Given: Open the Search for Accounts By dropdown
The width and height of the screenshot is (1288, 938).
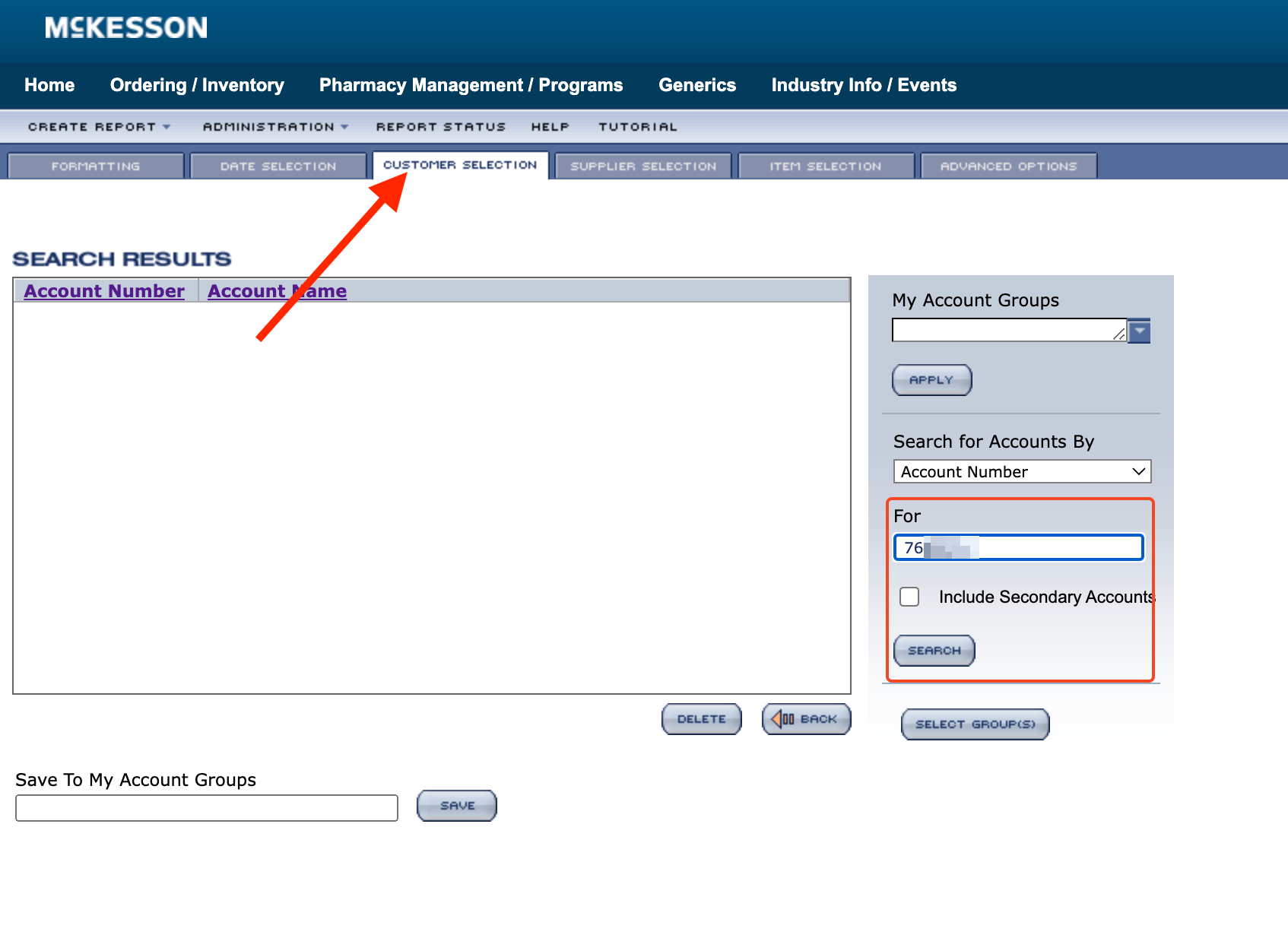Looking at the screenshot, I should 1021,471.
